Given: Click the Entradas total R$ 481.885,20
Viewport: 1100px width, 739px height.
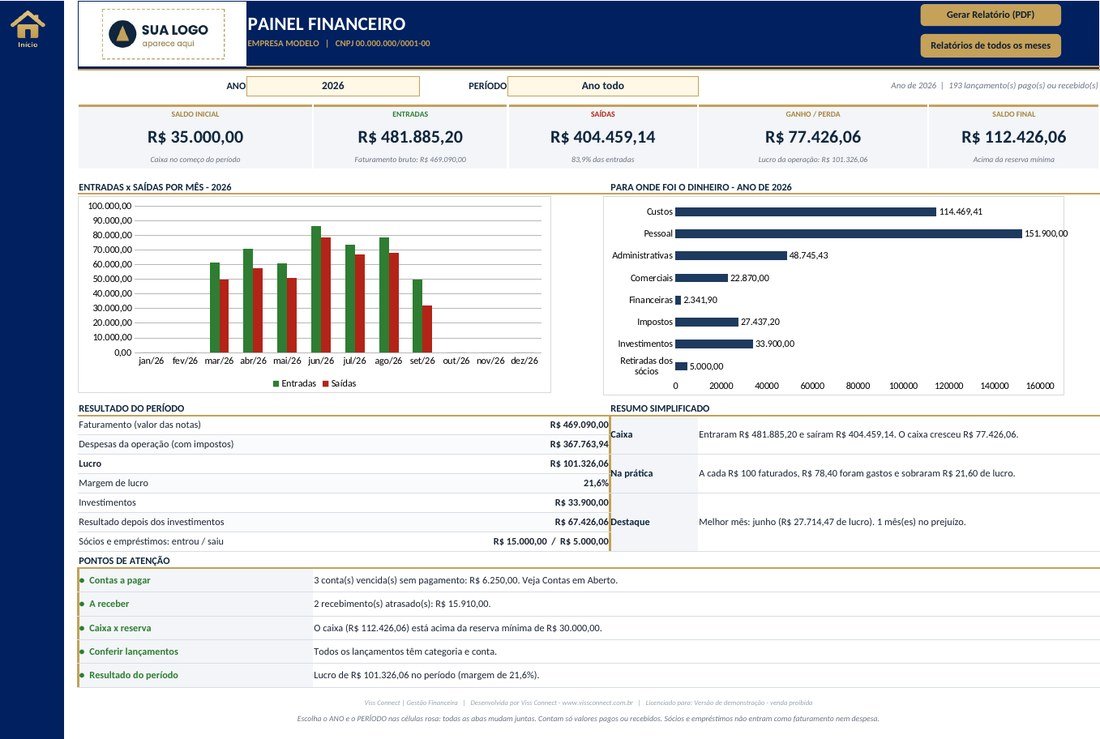Looking at the screenshot, I should click(x=410, y=137).
